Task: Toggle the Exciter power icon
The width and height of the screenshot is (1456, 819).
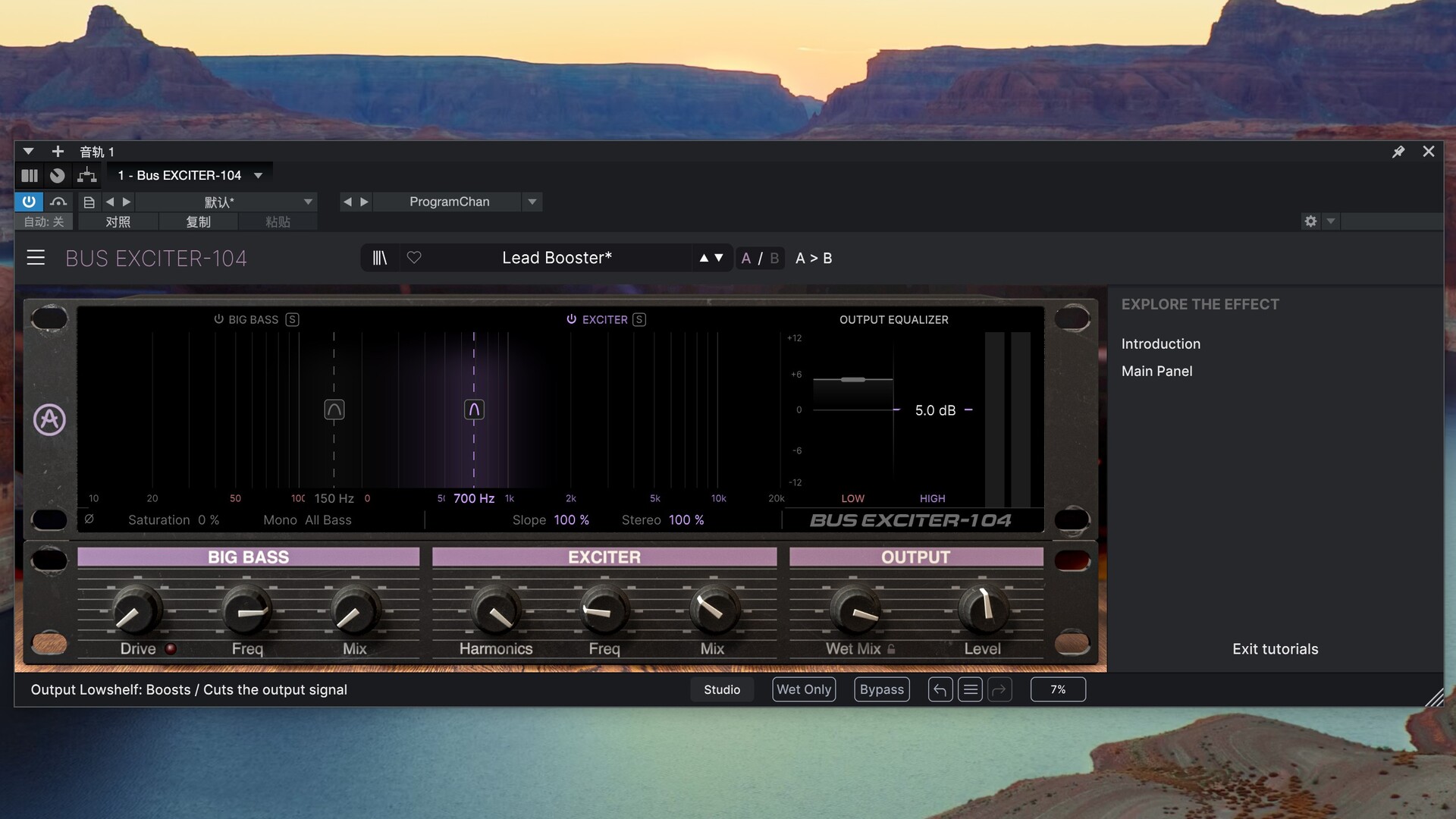Action: pos(572,319)
